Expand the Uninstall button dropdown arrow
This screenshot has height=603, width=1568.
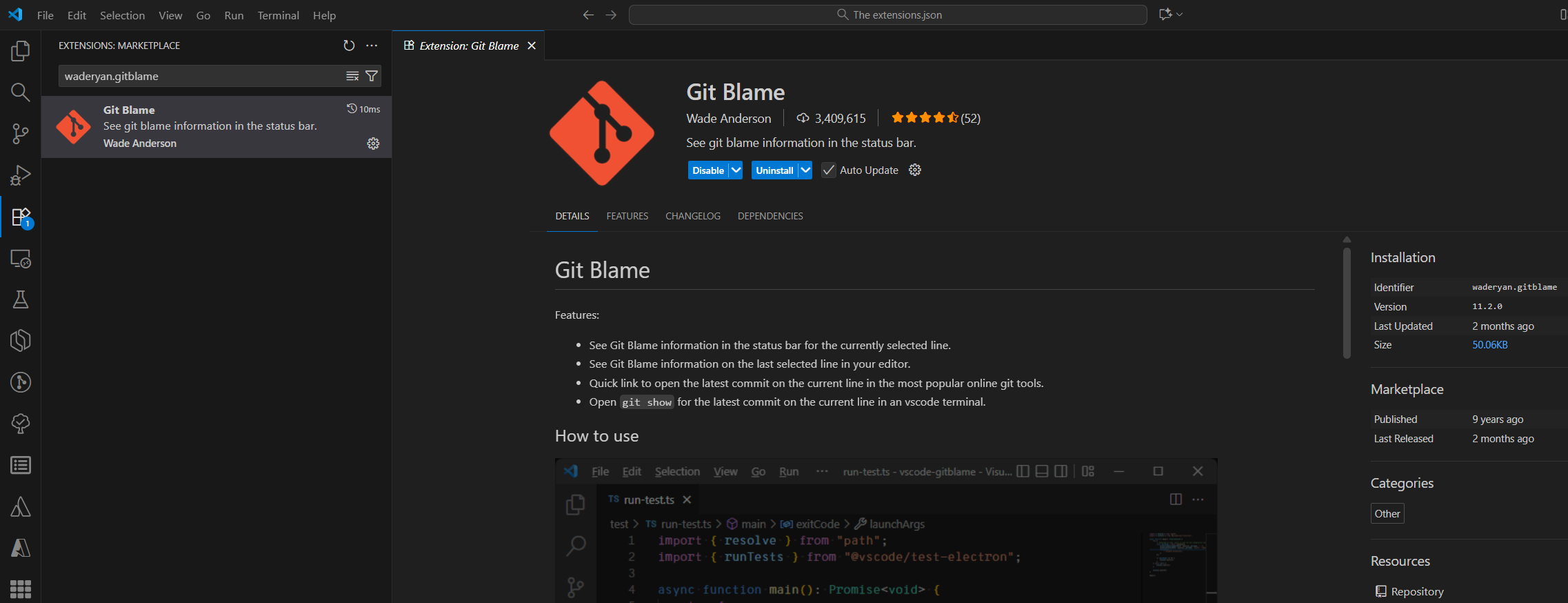tap(805, 170)
